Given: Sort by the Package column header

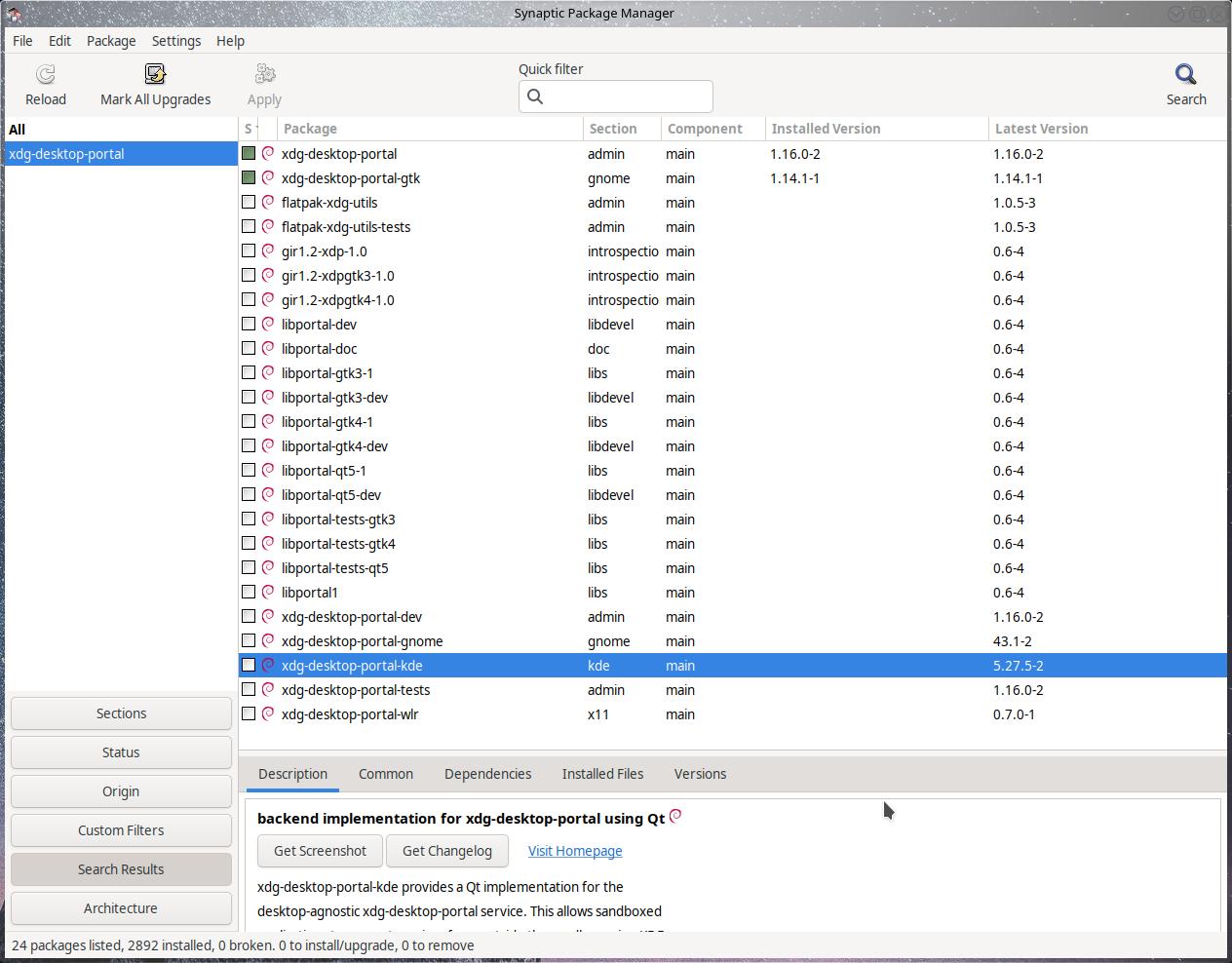Looking at the screenshot, I should (430, 129).
